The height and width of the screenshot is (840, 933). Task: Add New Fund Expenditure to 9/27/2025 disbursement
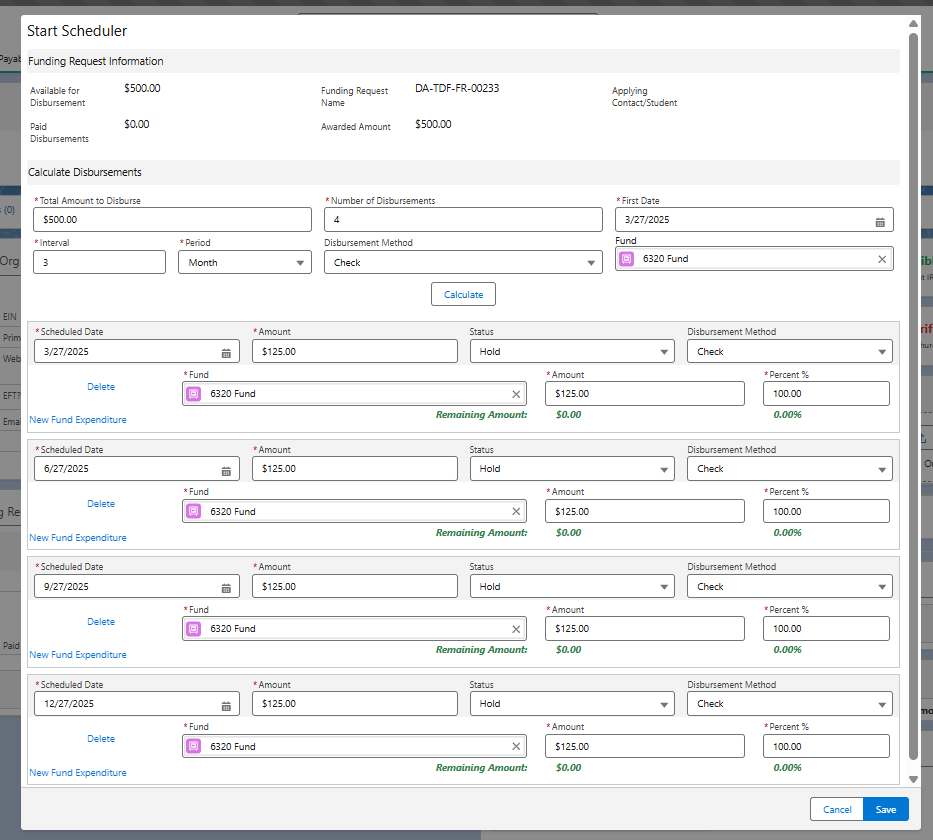click(78, 654)
